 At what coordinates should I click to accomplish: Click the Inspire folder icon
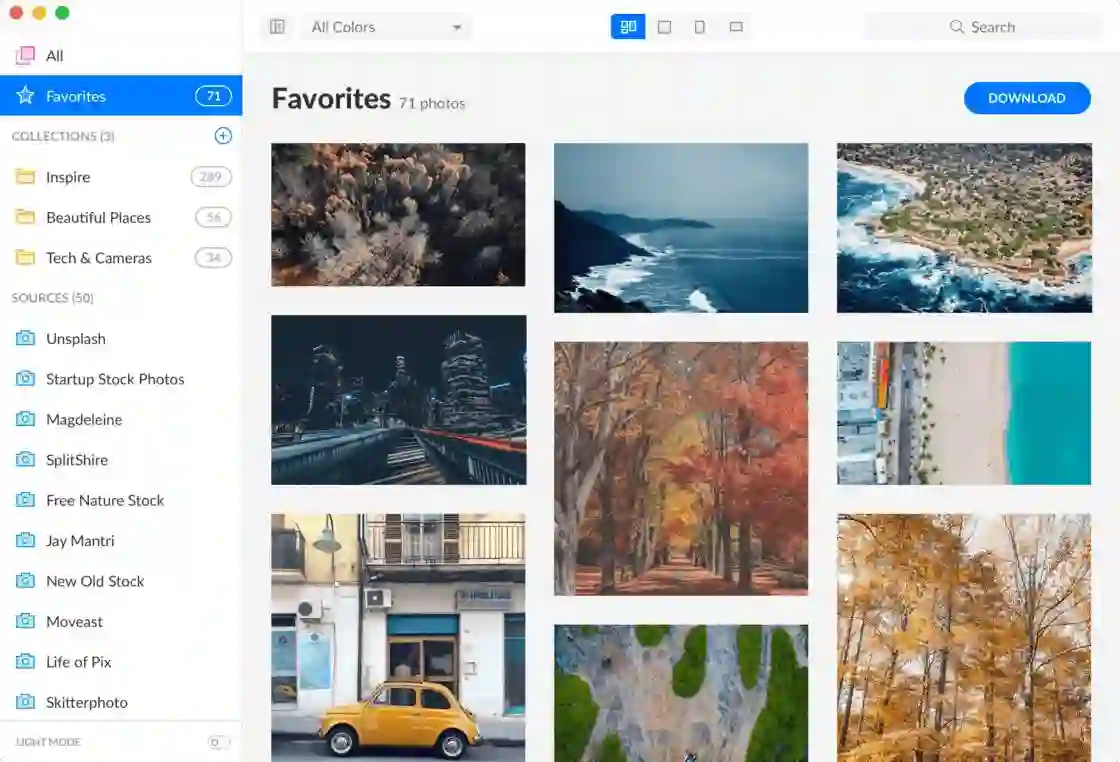coord(25,177)
